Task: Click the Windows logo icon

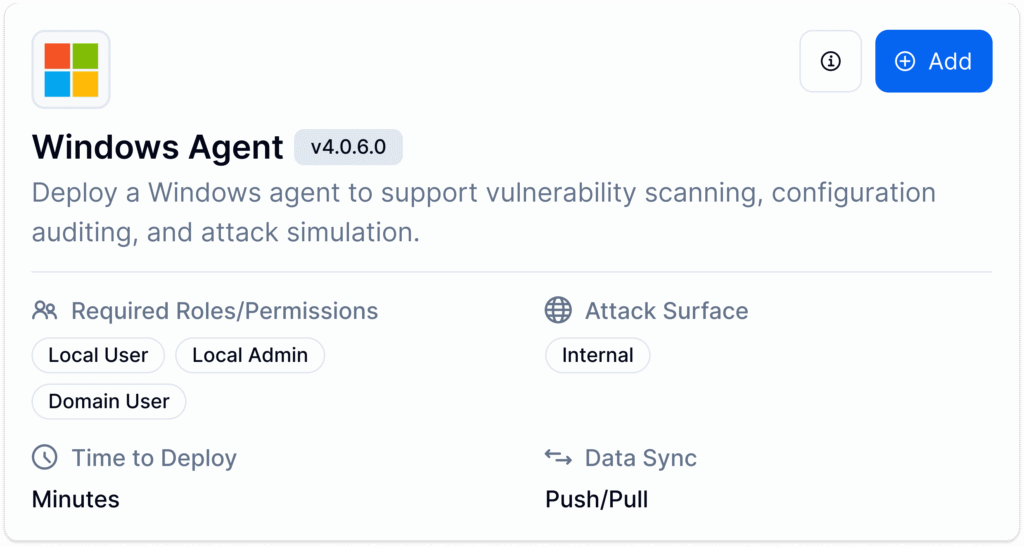Action: tap(71, 69)
